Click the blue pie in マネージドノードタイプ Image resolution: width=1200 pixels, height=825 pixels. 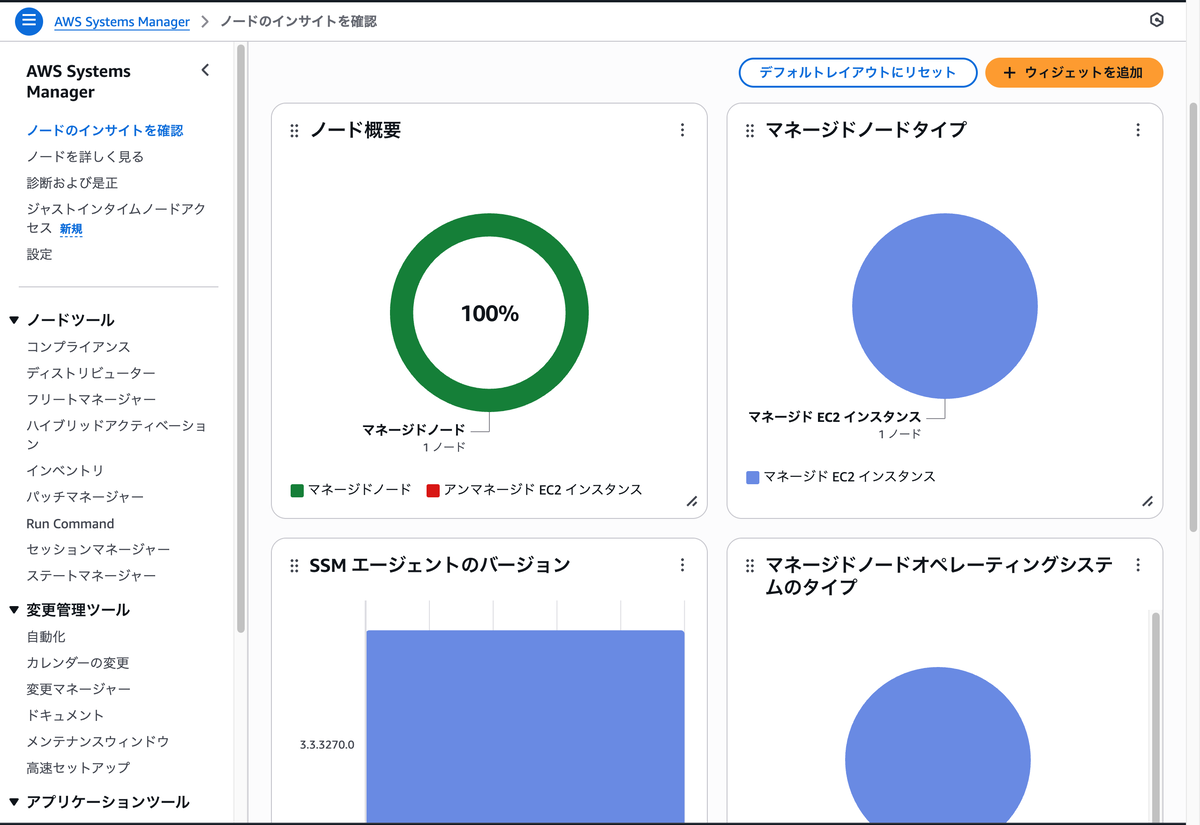point(945,306)
